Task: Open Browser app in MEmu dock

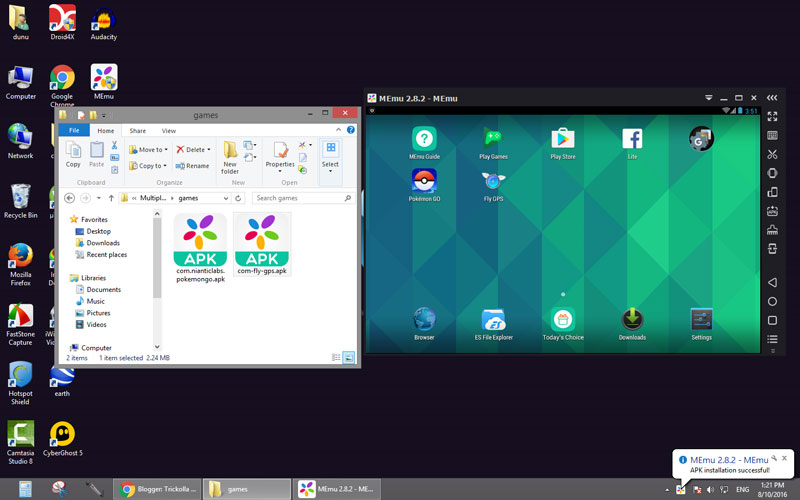Action: (424, 323)
